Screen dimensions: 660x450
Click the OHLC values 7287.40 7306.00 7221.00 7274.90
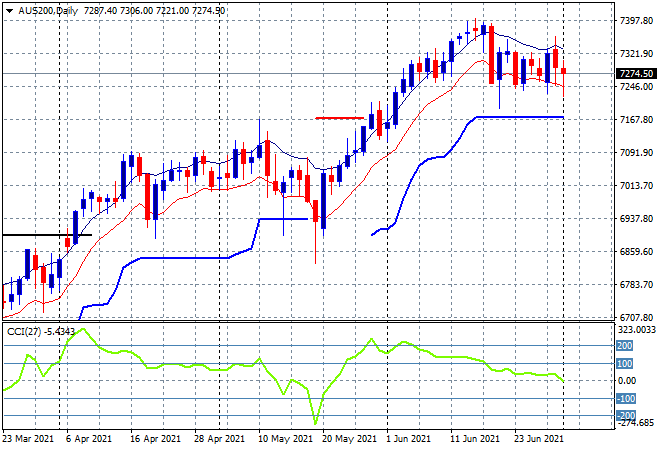154,11
